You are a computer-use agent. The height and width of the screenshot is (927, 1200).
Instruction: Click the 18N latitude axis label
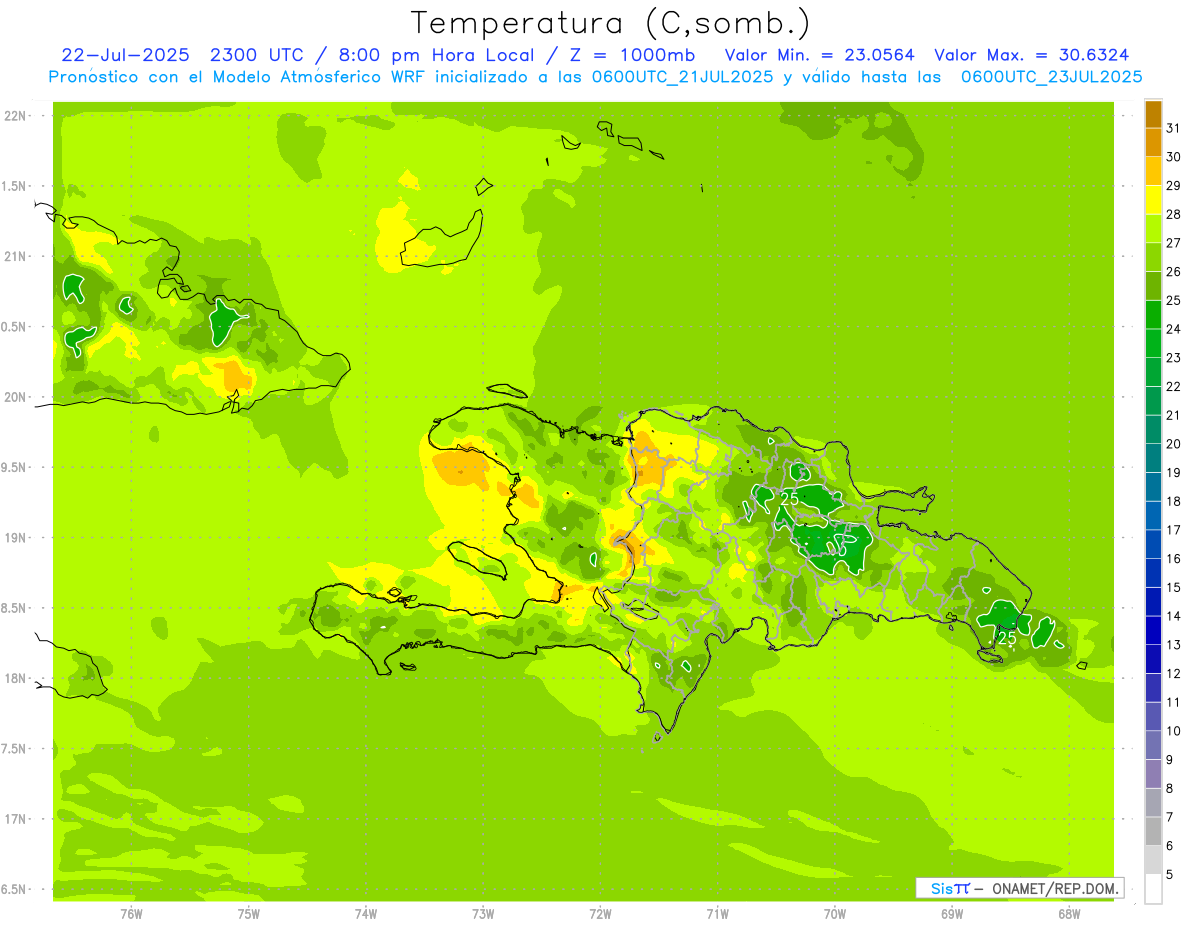[14, 678]
